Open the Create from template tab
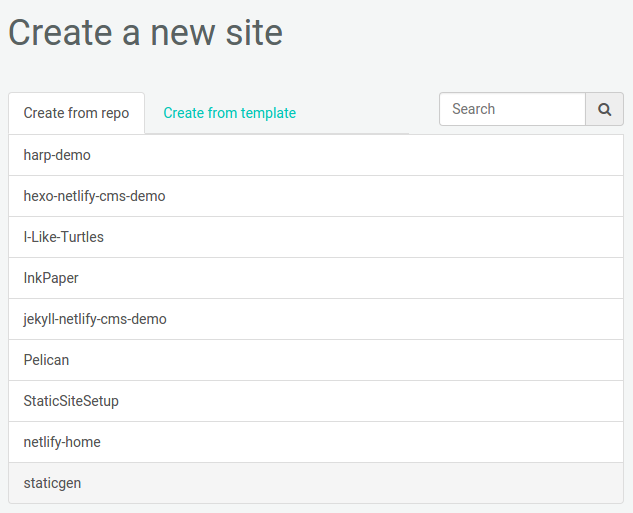 229,113
